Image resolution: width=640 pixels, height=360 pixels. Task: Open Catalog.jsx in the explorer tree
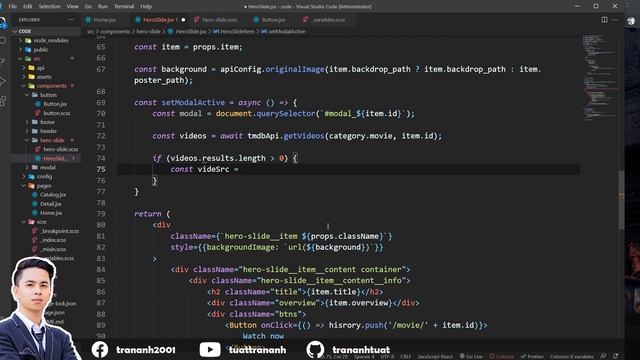click(46, 195)
